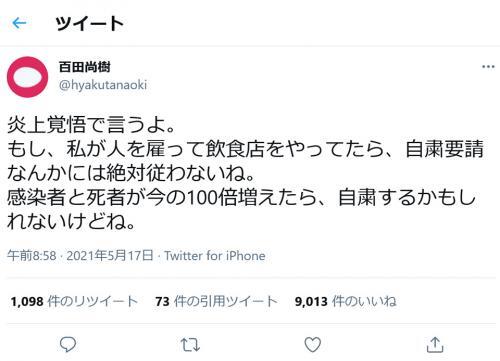
Task: Click the Twitter for iPhone source link
Action: pyautogui.click(x=215, y=256)
